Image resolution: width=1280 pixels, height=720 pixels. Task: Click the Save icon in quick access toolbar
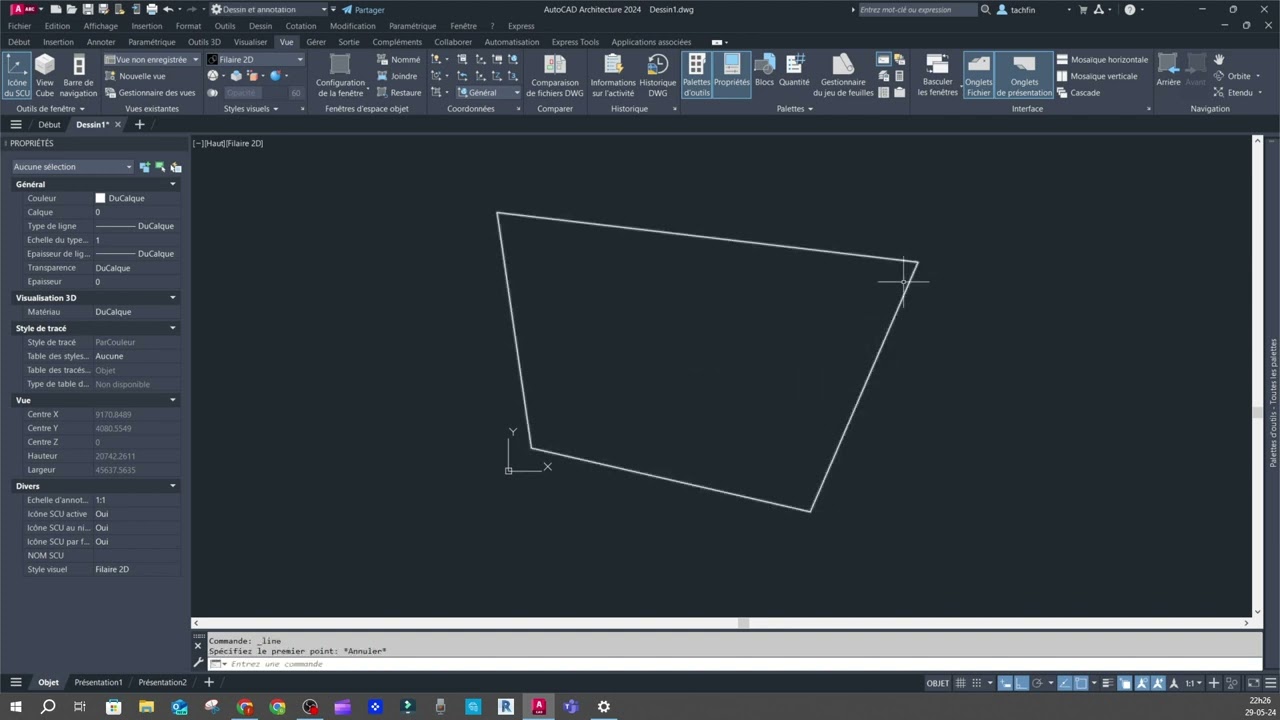(x=88, y=9)
